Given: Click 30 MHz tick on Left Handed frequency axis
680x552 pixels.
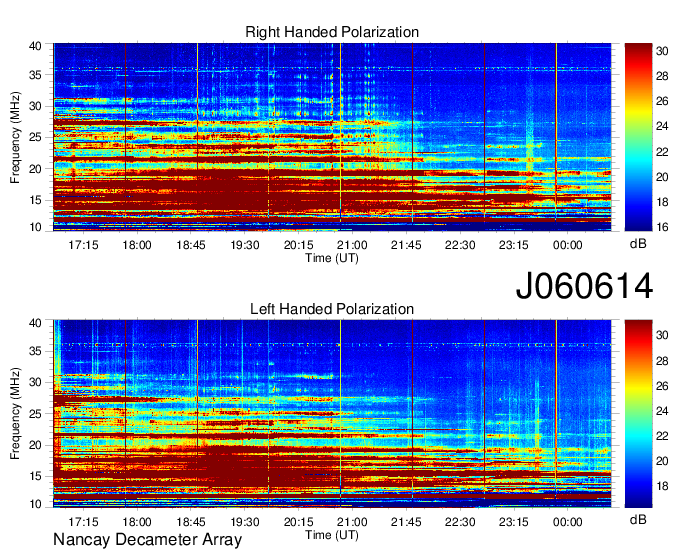Looking at the screenshot, I should pyautogui.click(x=36, y=382).
